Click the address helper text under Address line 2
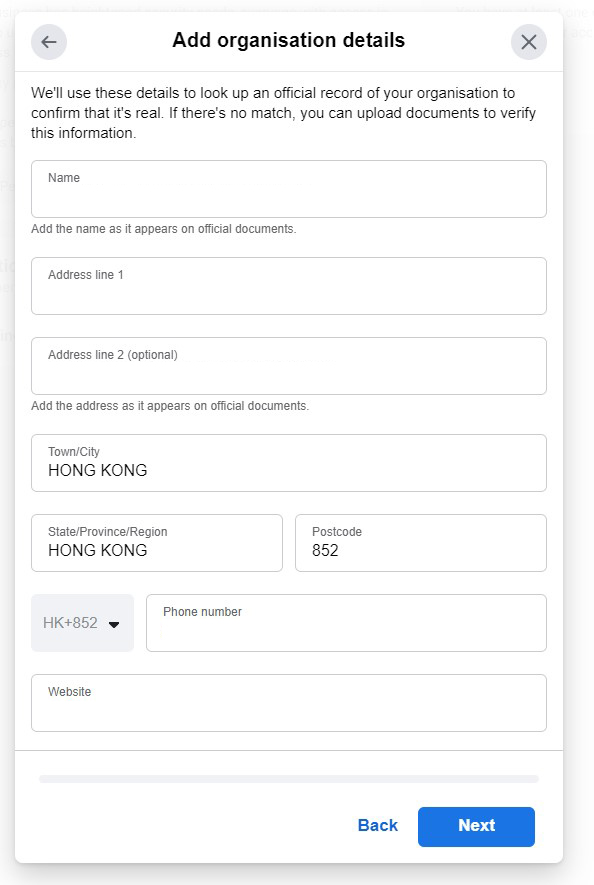 click(x=170, y=406)
